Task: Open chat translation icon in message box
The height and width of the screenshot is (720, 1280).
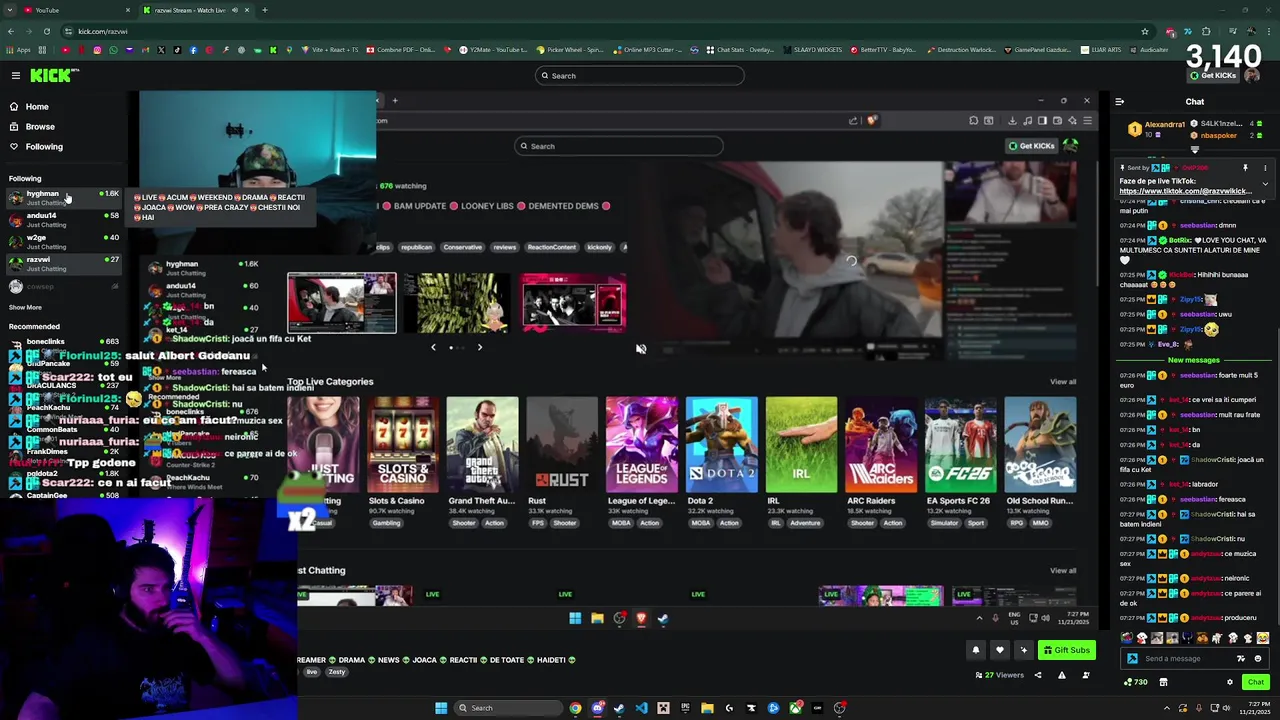Action: pyautogui.click(x=1241, y=658)
